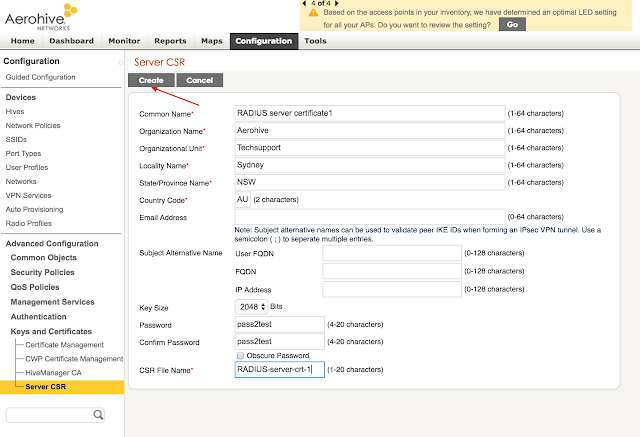Click the search magnifier icon in sidebar
Image resolution: width=640 pixels, height=437 pixels.
point(98,415)
